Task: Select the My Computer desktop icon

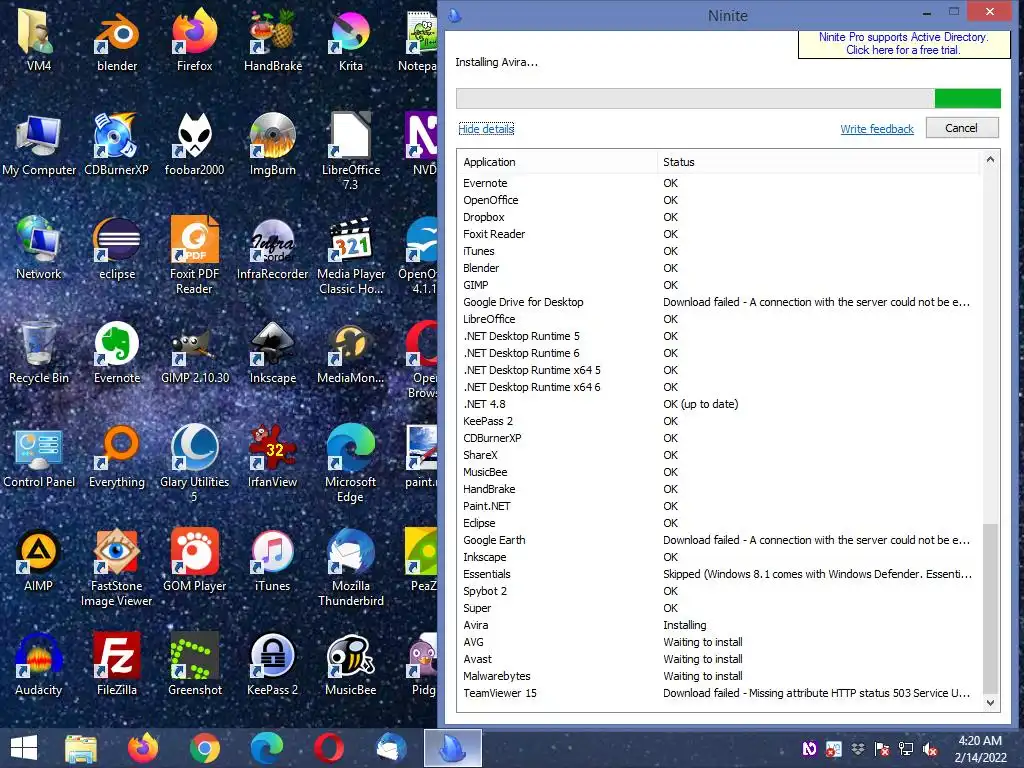Action: pyautogui.click(x=39, y=145)
